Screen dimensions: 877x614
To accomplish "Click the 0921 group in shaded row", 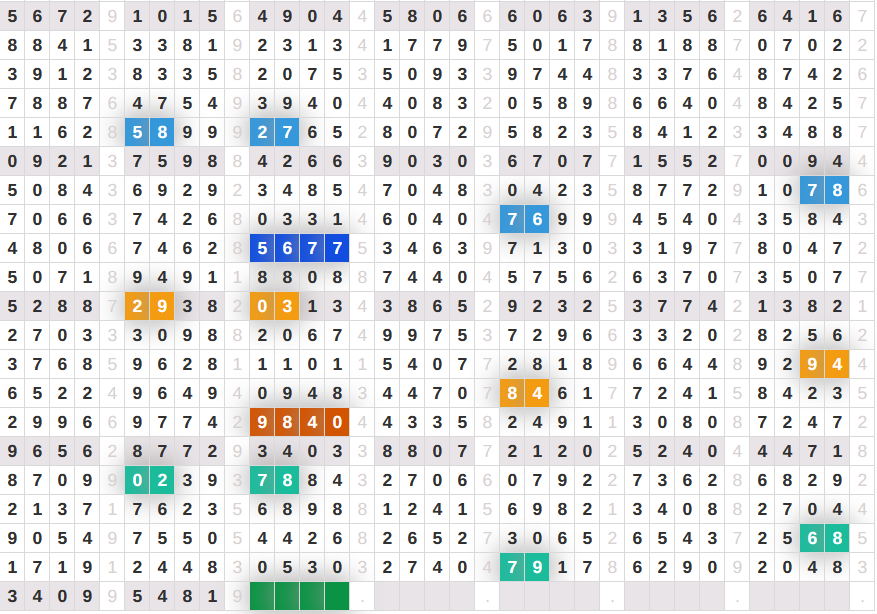I will point(50,161).
